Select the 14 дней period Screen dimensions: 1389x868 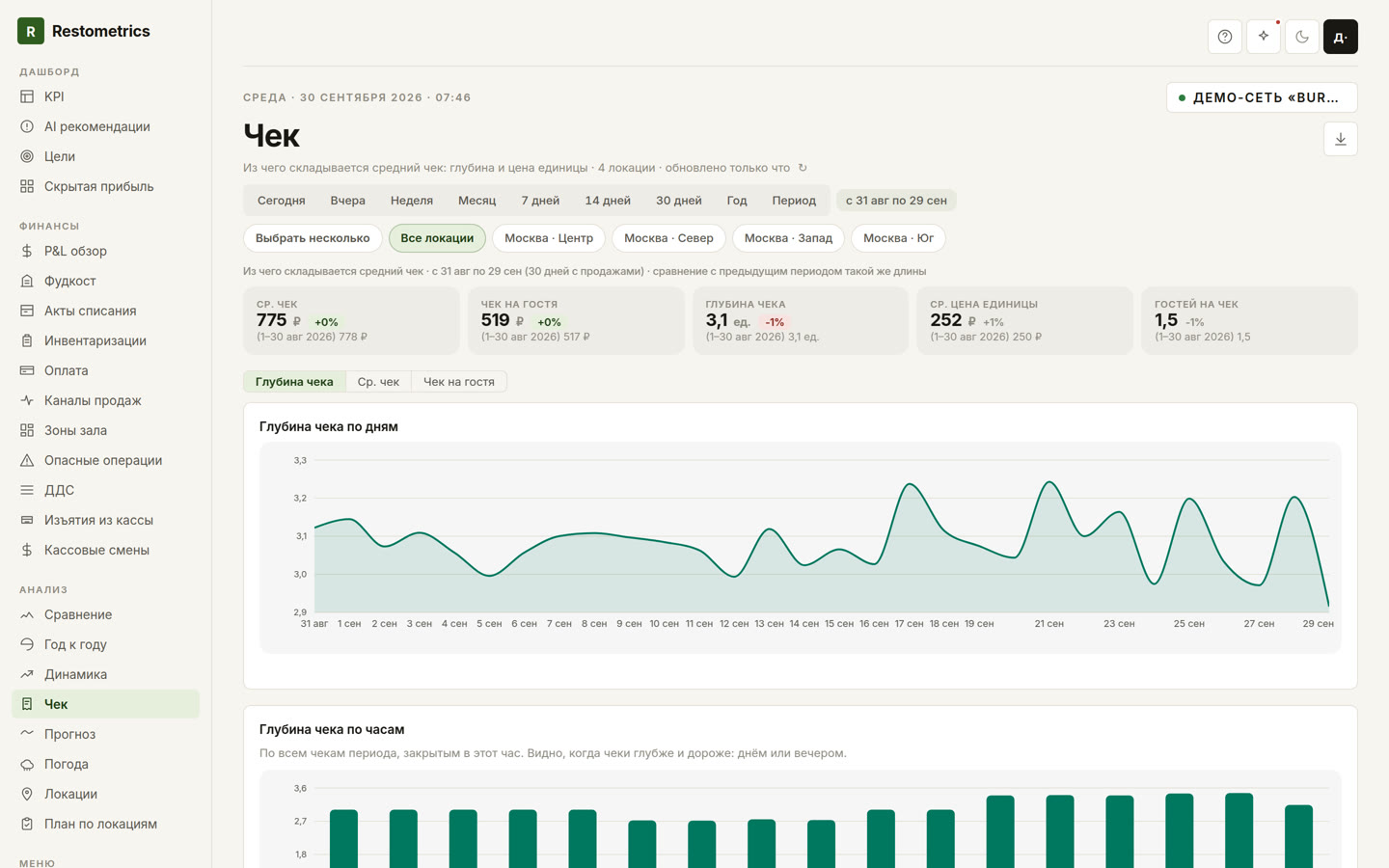tap(608, 201)
